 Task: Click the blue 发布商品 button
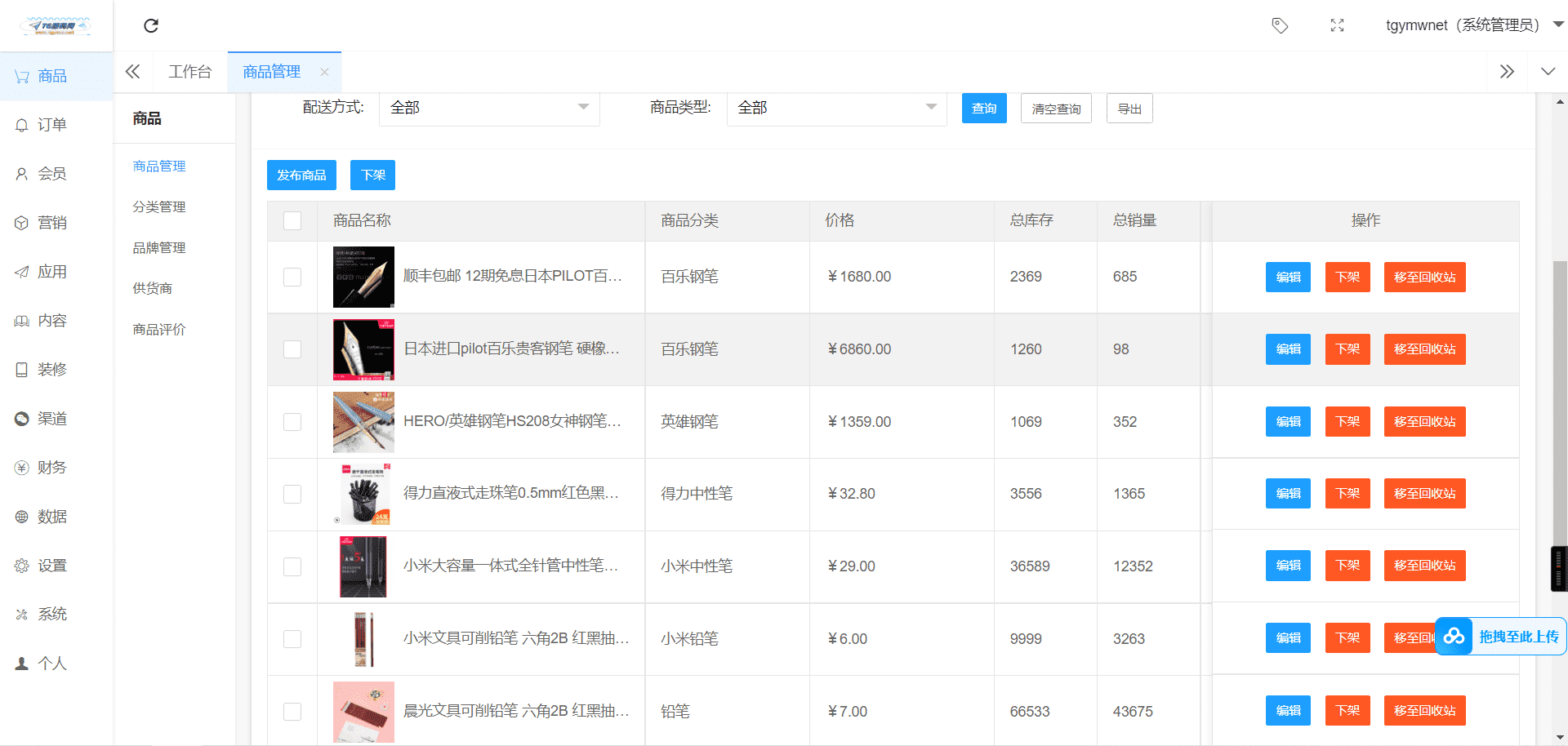(x=301, y=175)
